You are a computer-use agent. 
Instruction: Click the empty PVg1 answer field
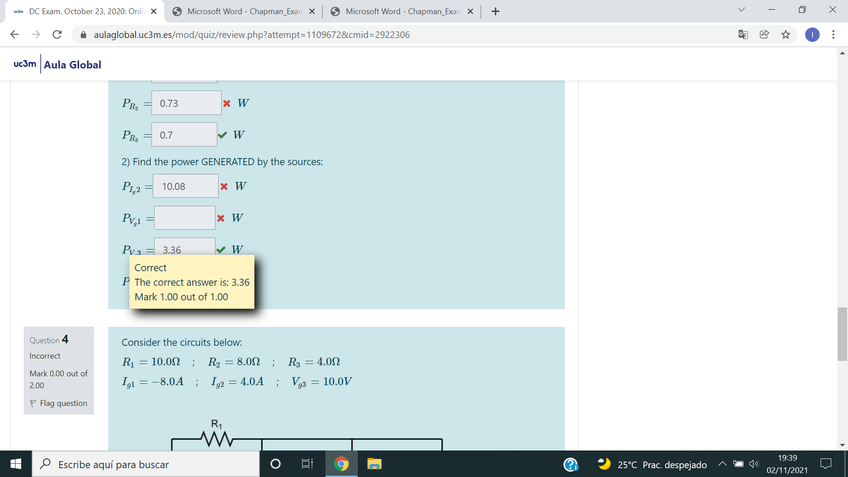pyautogui.click(x=186, y=217)
